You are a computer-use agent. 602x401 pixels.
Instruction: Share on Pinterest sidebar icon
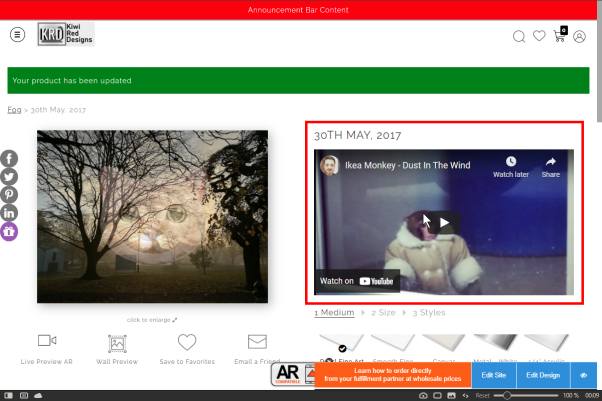[x=9, y=195]
